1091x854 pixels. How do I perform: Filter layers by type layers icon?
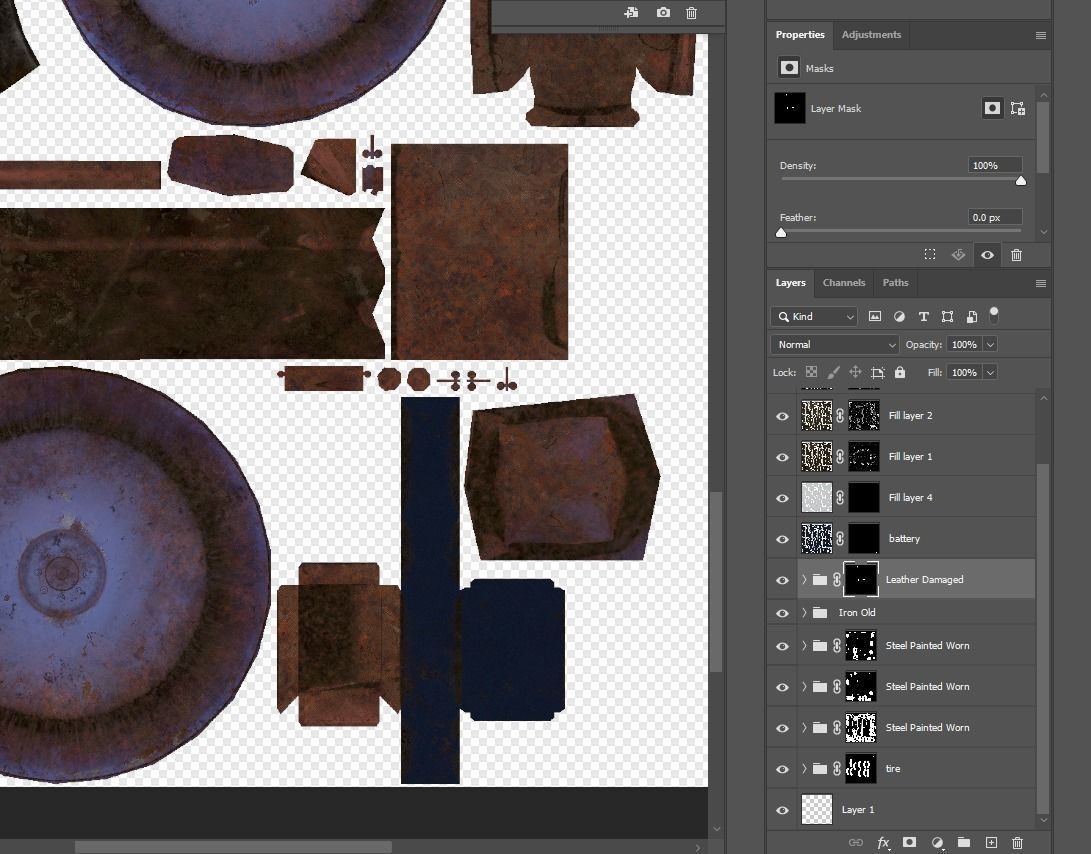coord(923,317)
